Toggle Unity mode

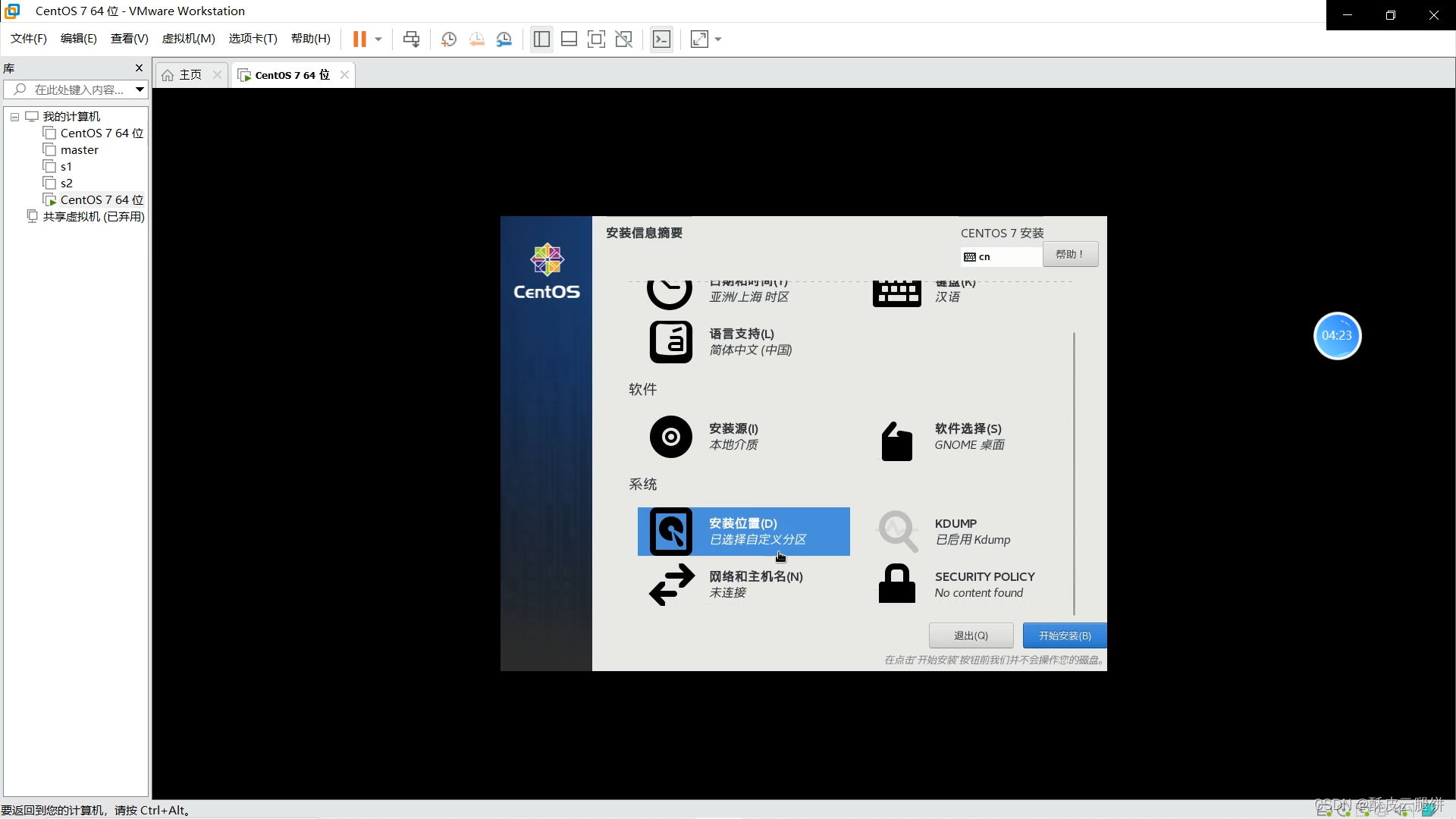tap(624, 39)
